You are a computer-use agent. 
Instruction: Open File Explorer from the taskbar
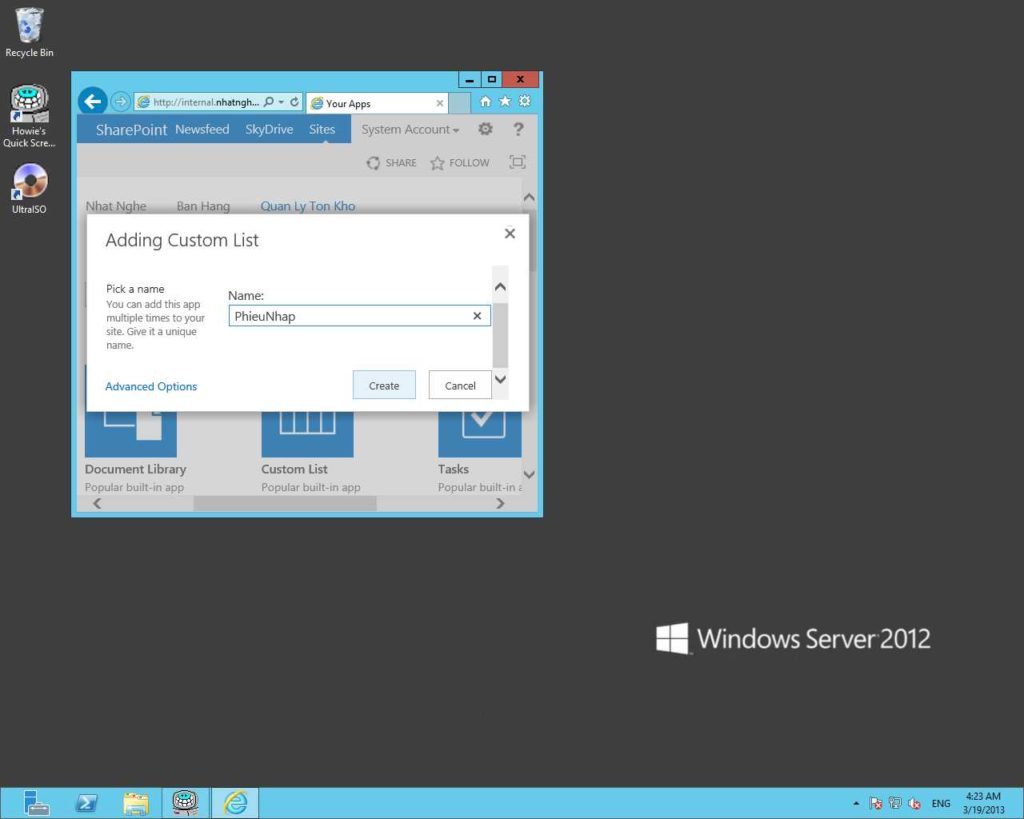tap(136, 803)
